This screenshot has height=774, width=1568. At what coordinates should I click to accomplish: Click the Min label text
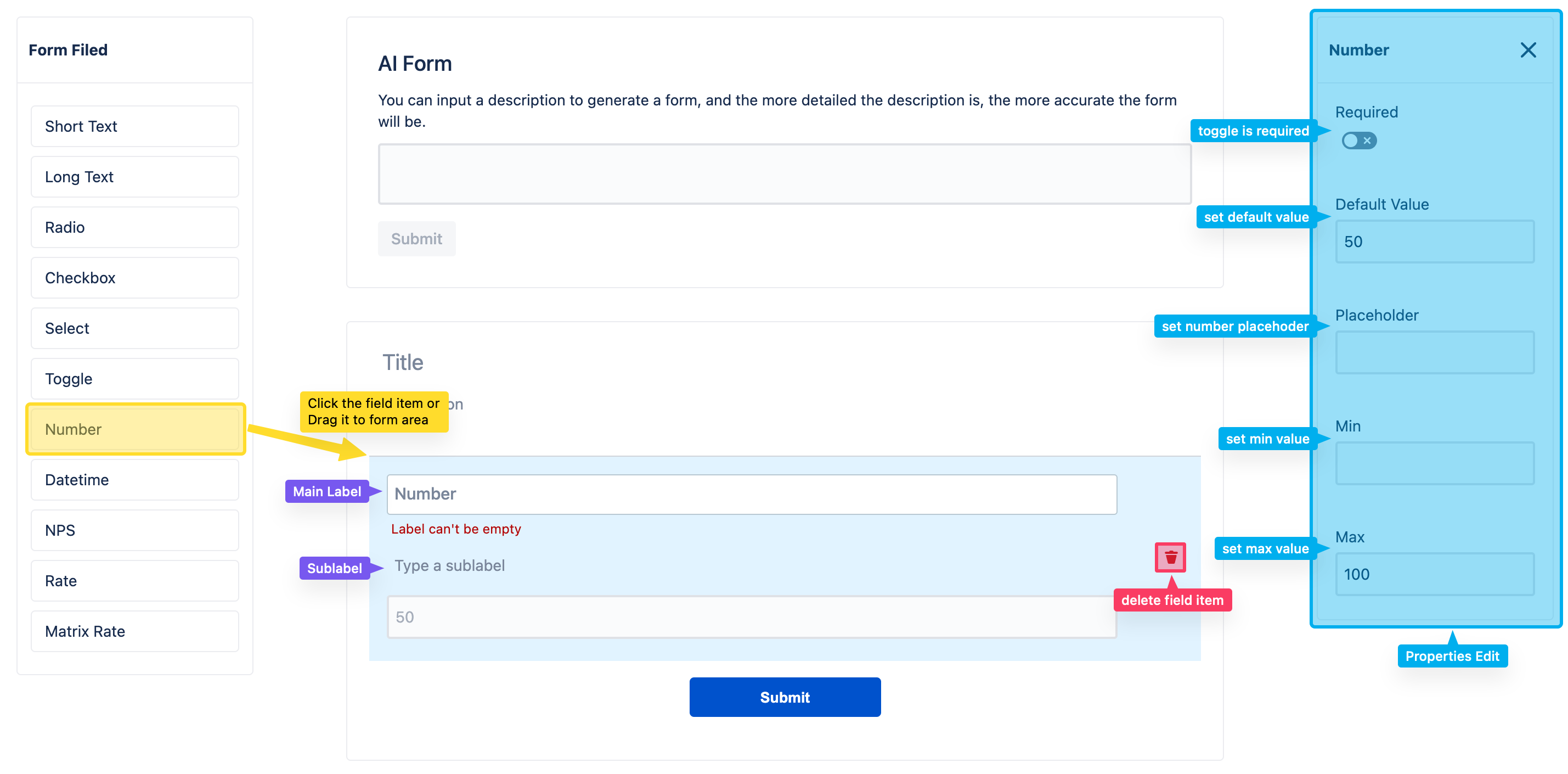[1347, 427]
